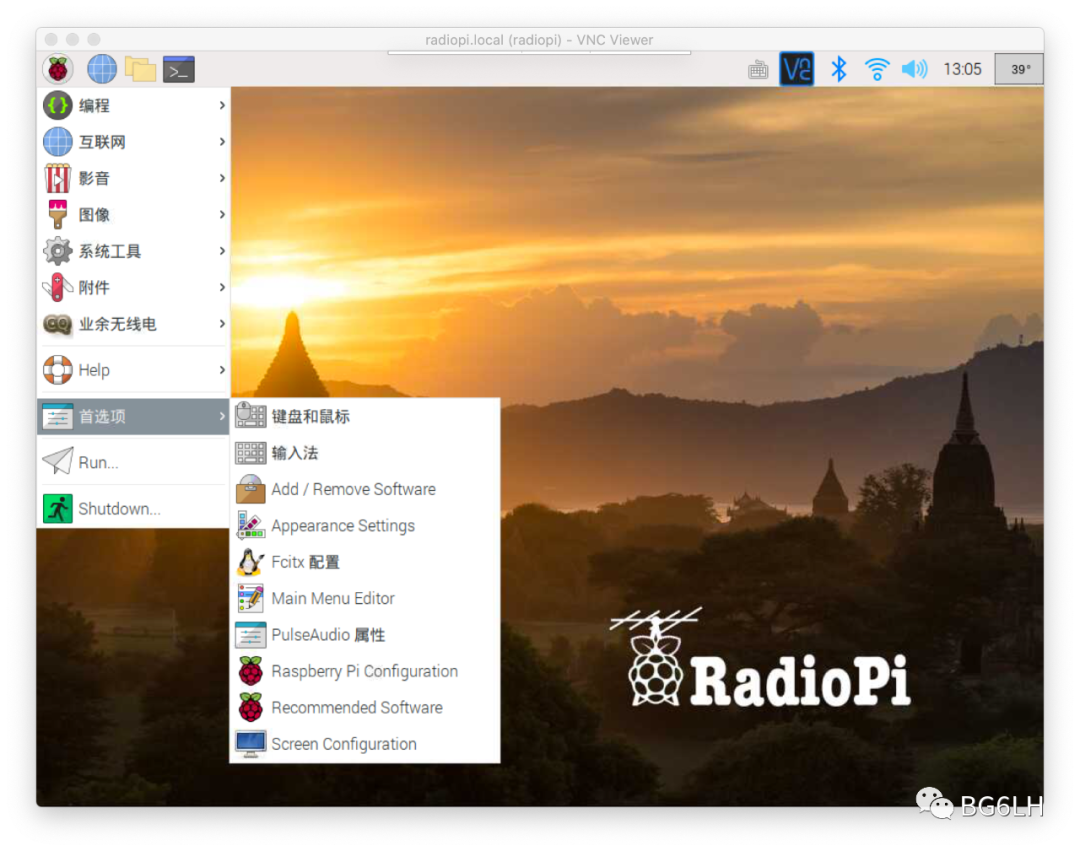
Task: Click the keyboard input method tray icon
Action: 758,70
